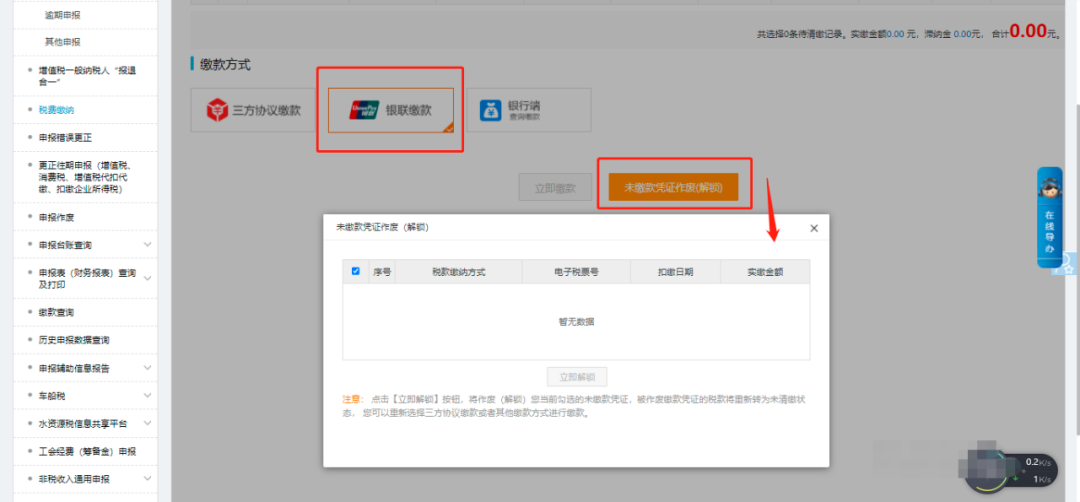Click the 暂无数据 empty table text

click(x=577, y=322)
